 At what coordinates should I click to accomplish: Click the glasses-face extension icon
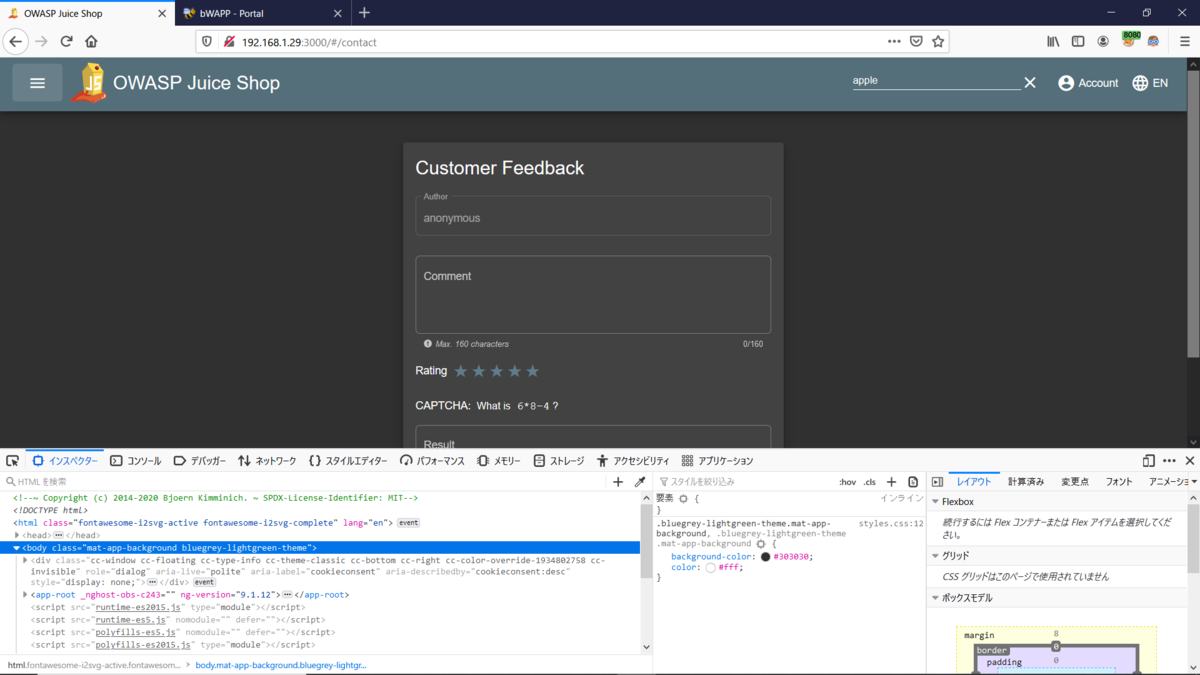pos(1153,42)
